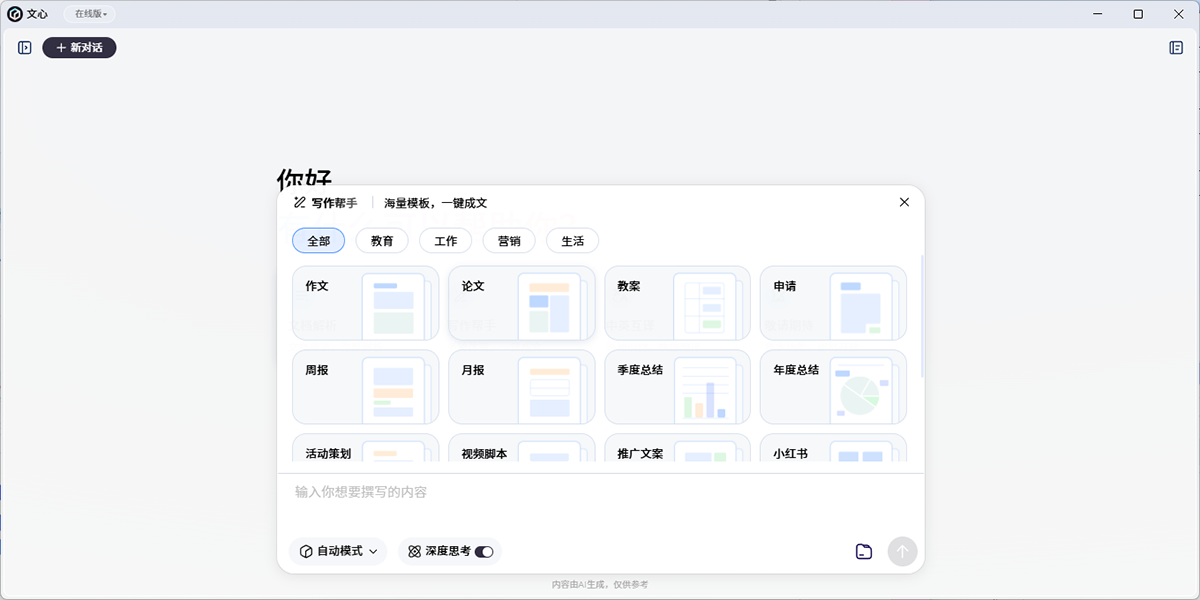Switch to the 教育 category tab
This screenshot has height=600, width=1200.
click(382, 241)
